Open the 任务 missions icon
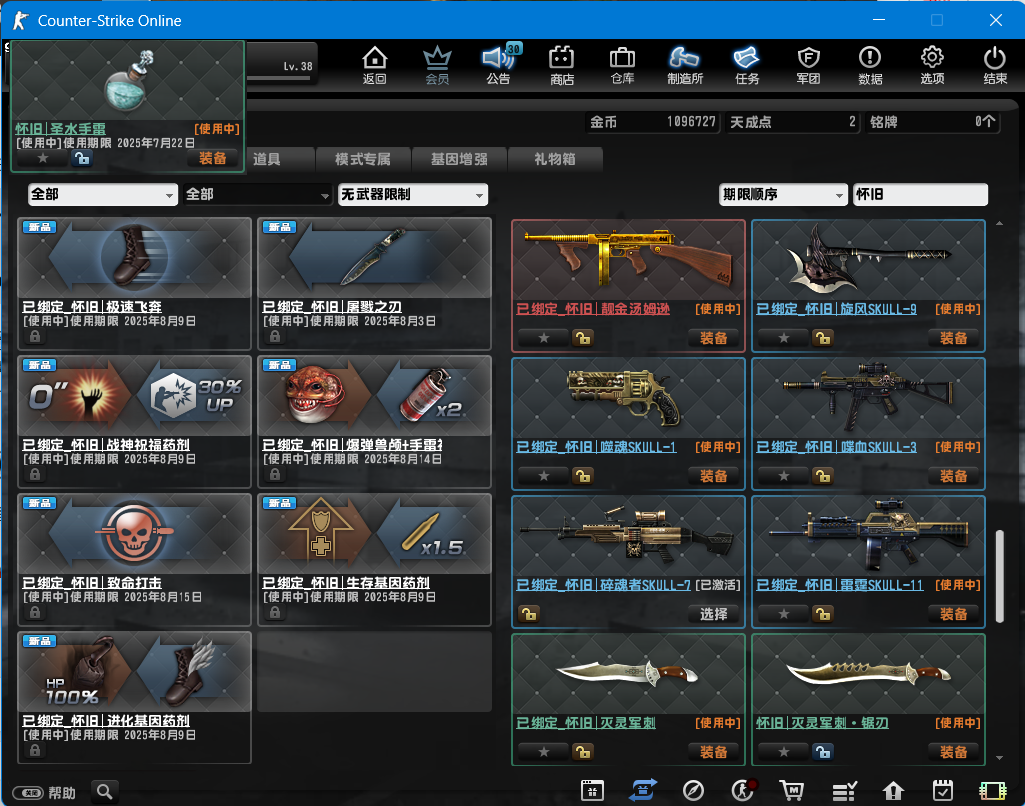The width and height of the screenshot is (1025, 806). click(747, 65)
